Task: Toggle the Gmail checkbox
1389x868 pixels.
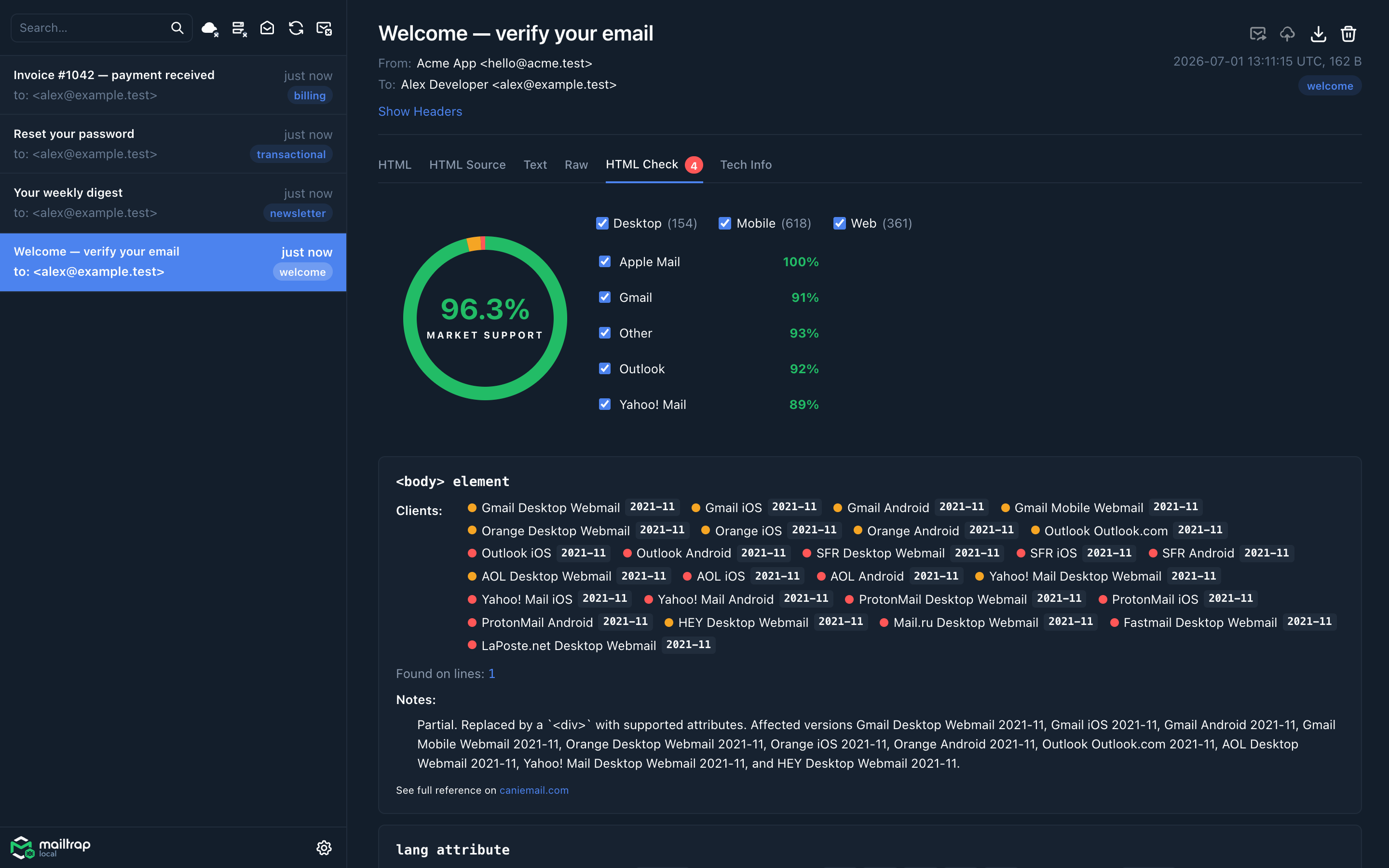Action: tap(604, 297)
